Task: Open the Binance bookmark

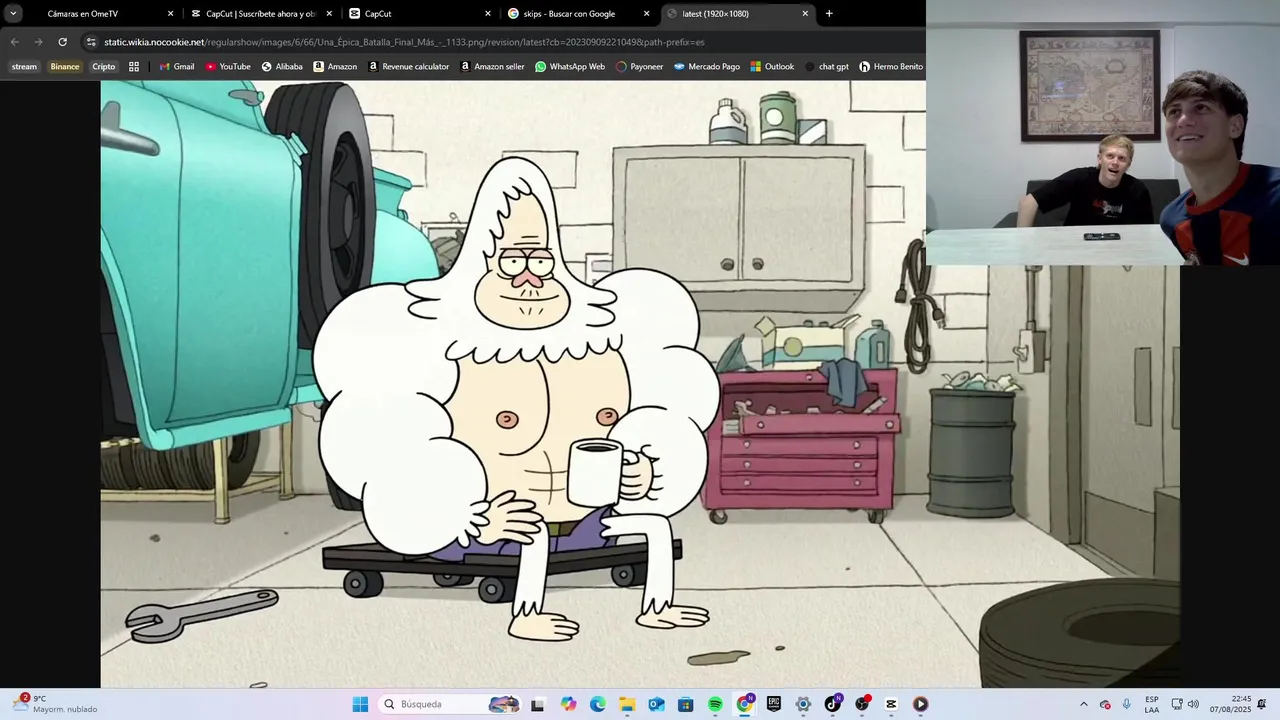Action: pyautogui.click(x=64, y=67)
